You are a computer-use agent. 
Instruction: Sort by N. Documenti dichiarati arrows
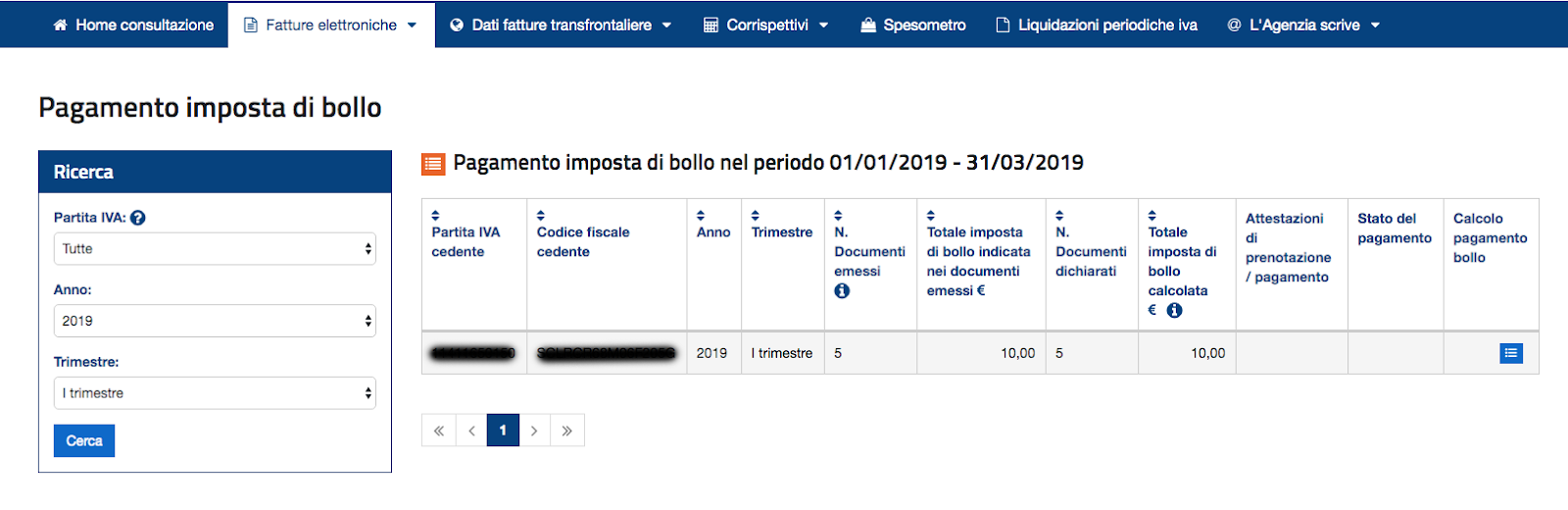1059,216
